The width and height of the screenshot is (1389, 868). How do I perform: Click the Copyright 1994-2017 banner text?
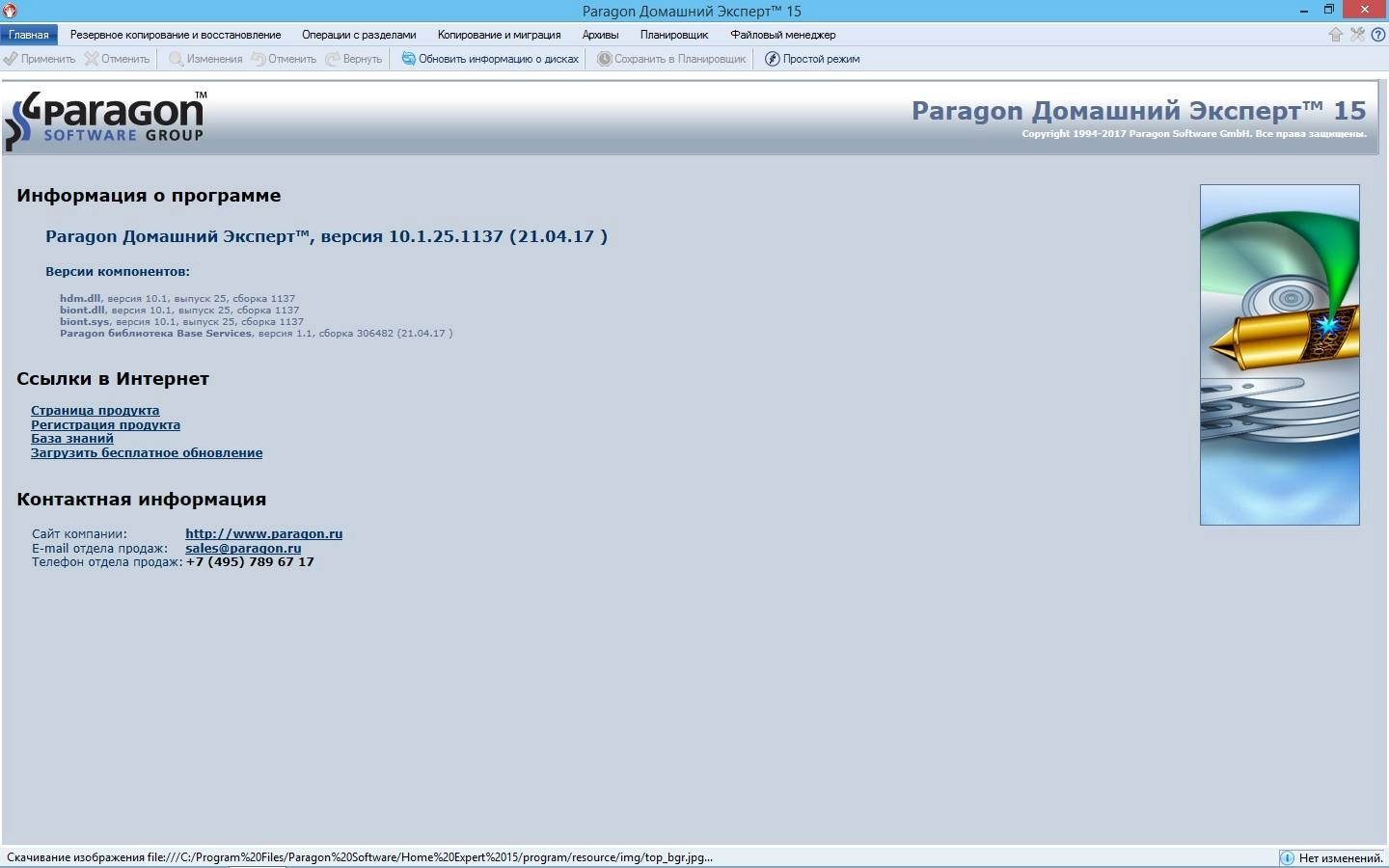coord(1194,134)
